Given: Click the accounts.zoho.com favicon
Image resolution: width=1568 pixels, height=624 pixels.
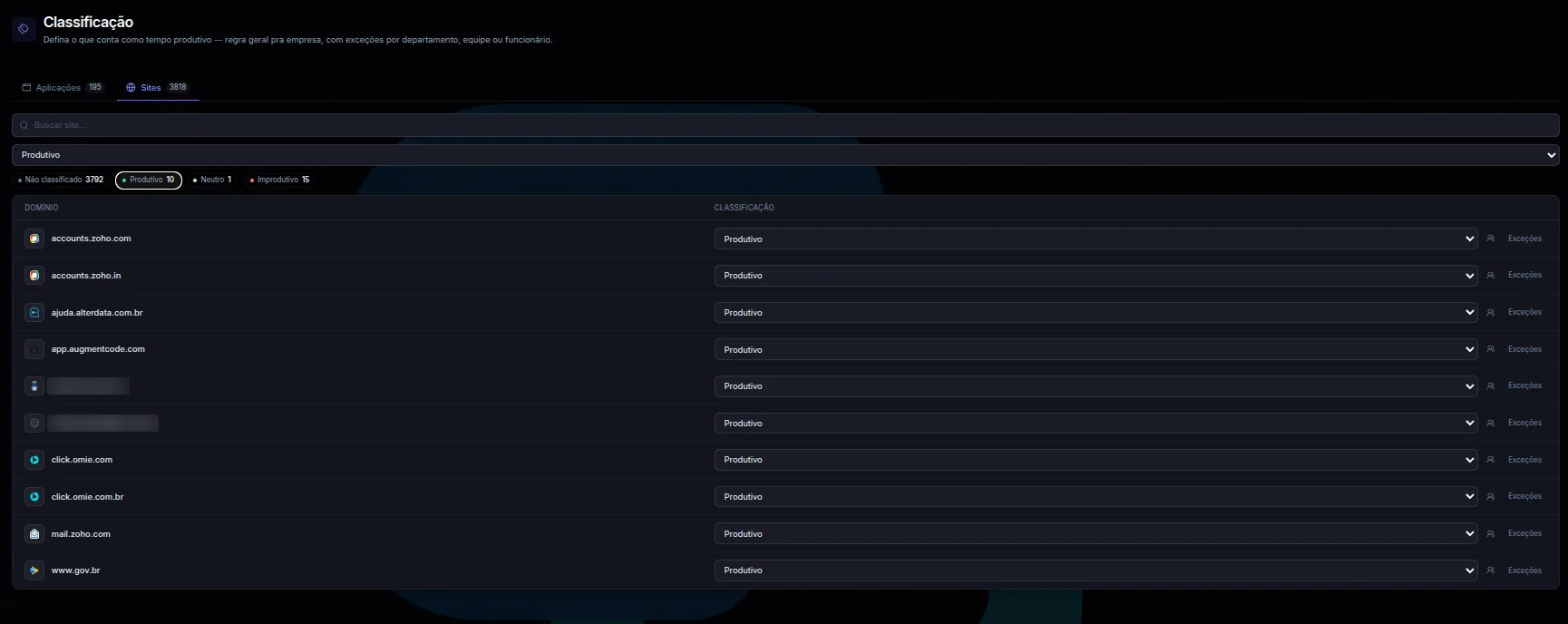Looking at the screenshot, I should 34,239.
